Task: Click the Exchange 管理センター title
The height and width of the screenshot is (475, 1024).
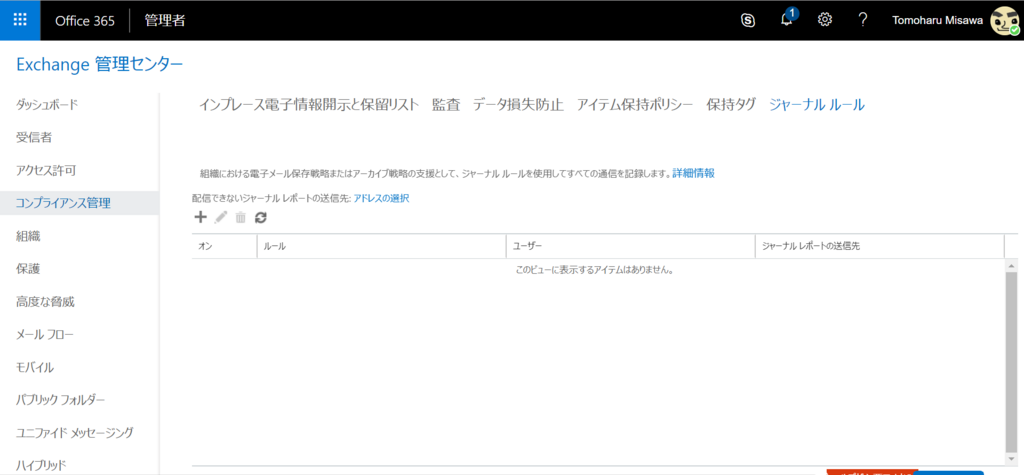Action: click(x=99, y=64)
